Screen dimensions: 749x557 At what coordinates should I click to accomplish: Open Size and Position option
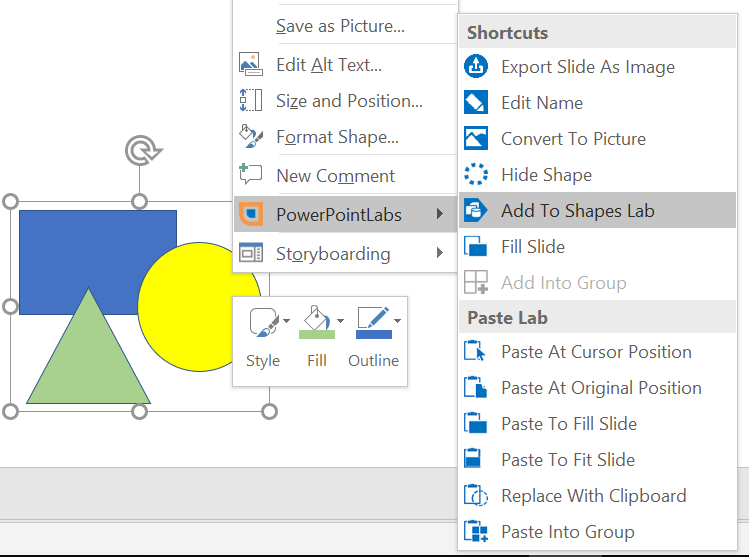[x=349, y=101]
